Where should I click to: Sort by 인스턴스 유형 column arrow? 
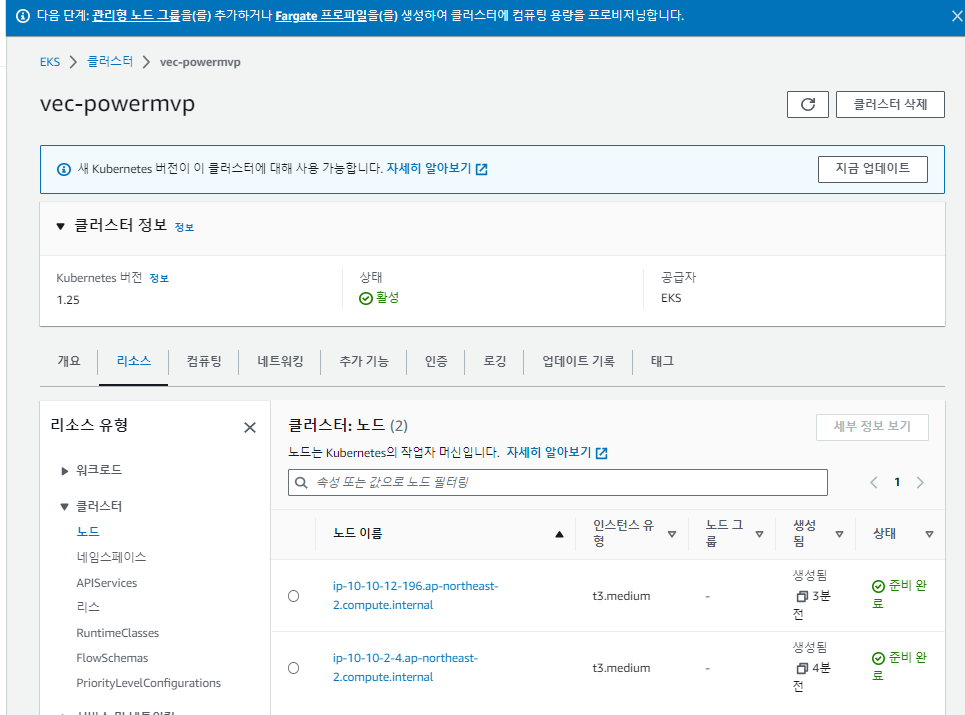tap(671, 534)
